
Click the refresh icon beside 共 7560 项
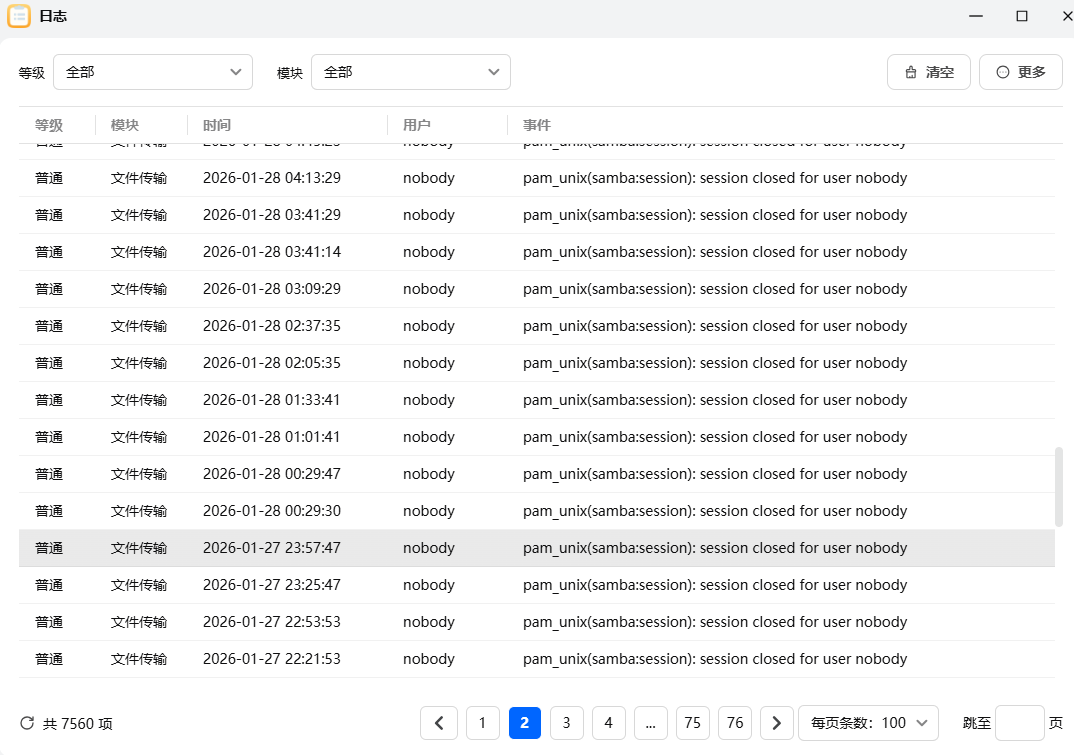coord(27,723)
